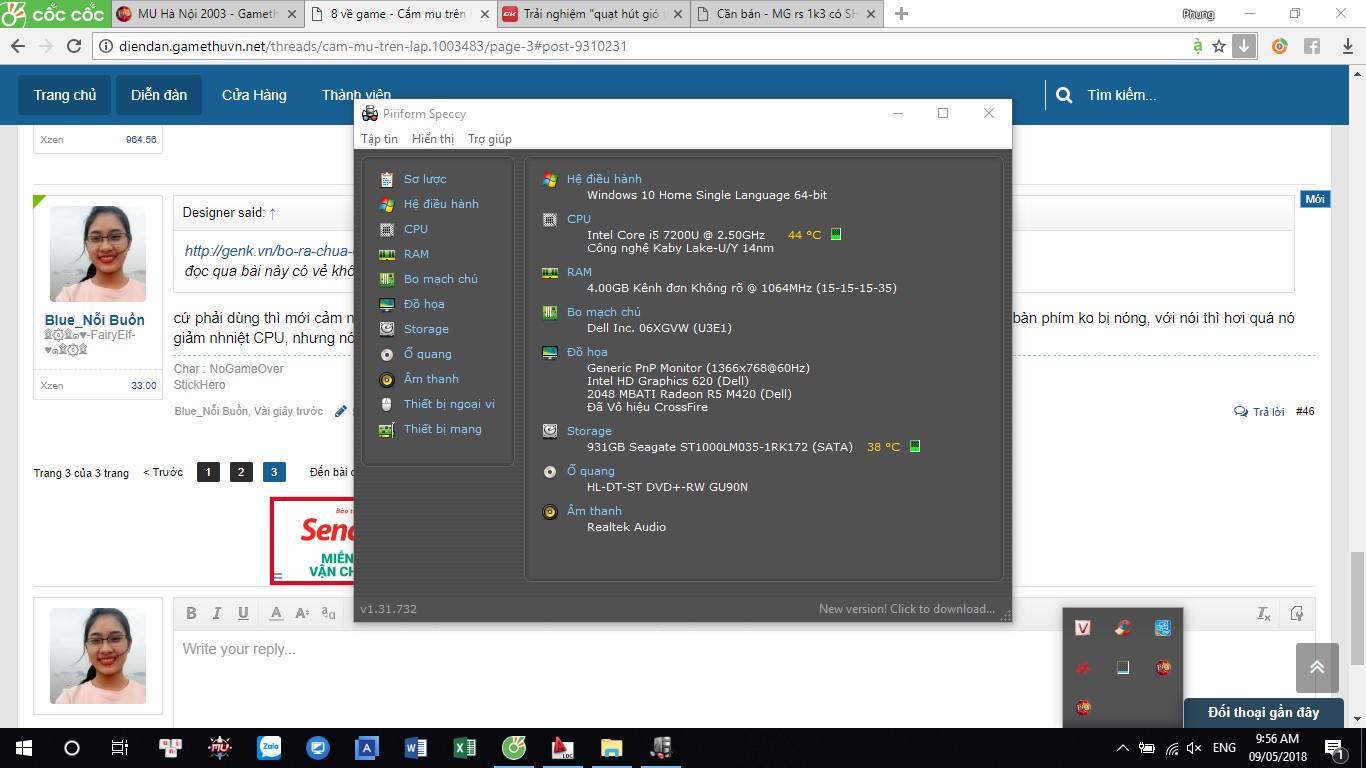Click the RAM heading in Speccy's summary panel
The width and height of the screenshot is (1366, 768).
point(579,272)
